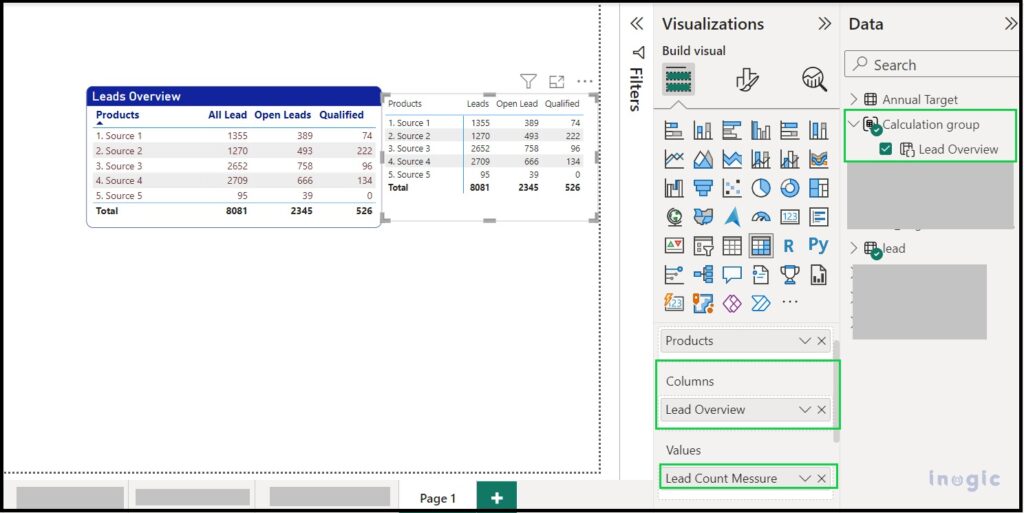
Task: Open Lead Count Messure dropdown chevron
Action: 805,478
